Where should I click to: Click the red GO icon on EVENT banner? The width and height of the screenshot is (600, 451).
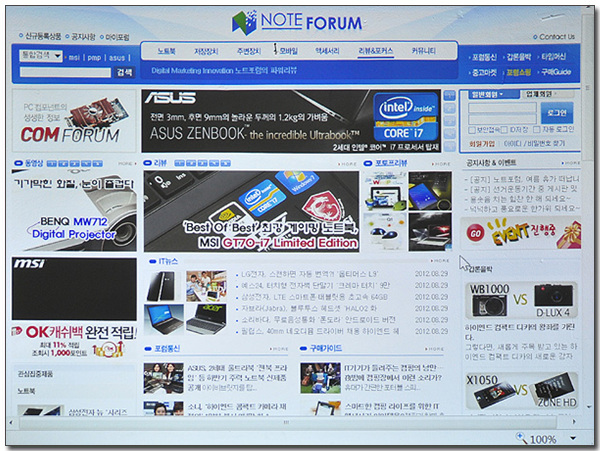475,233
